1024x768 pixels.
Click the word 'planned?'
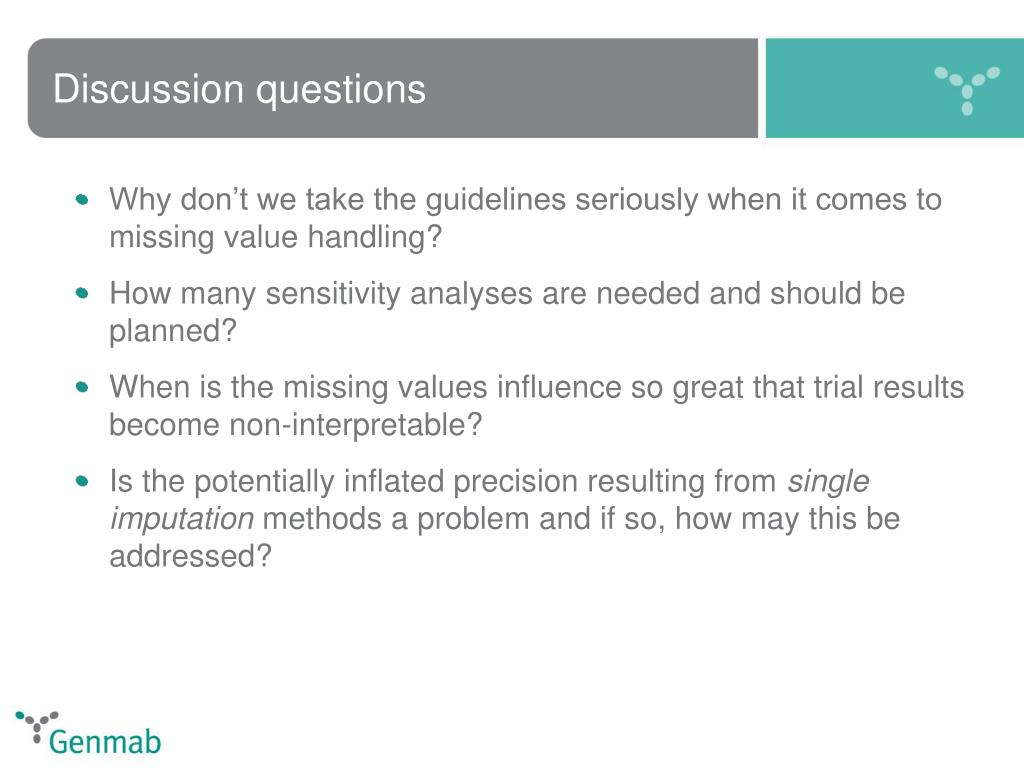tap(172, 331)
